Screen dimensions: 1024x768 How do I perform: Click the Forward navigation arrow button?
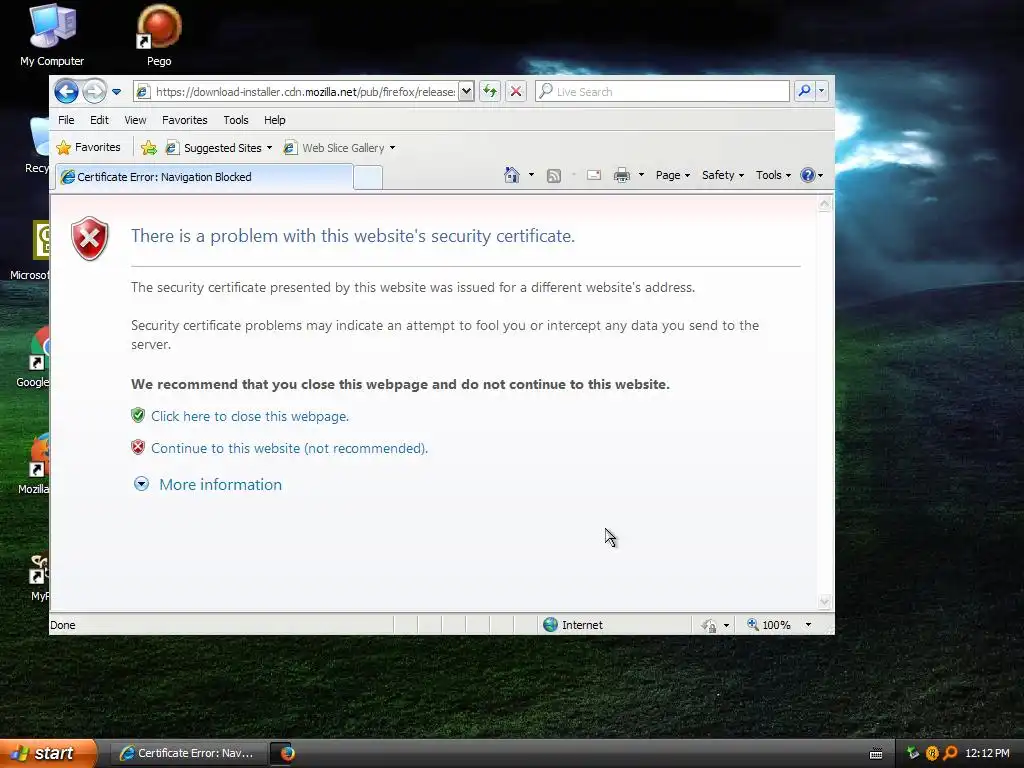[95, 91]
